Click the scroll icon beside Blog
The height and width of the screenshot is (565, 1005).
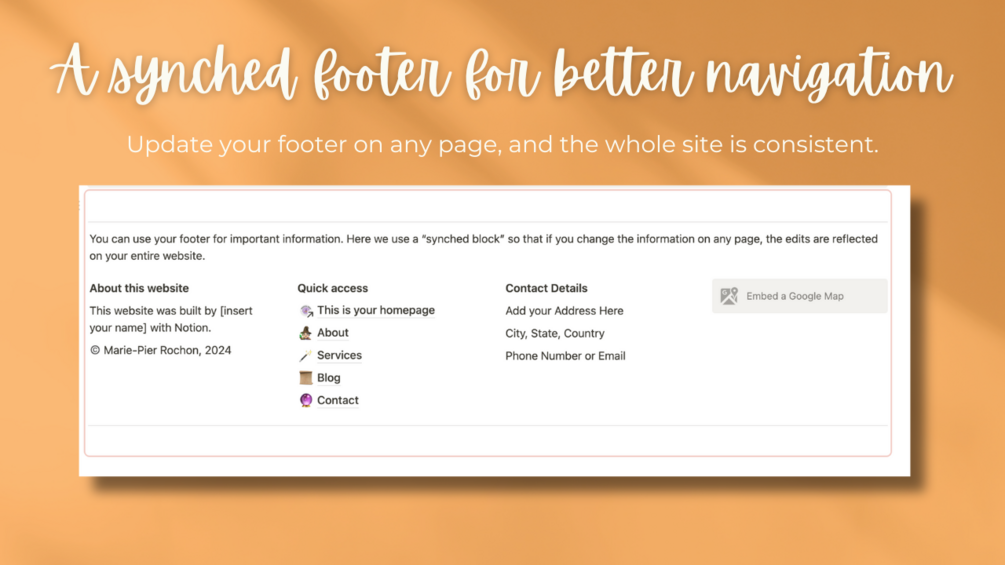306,378
